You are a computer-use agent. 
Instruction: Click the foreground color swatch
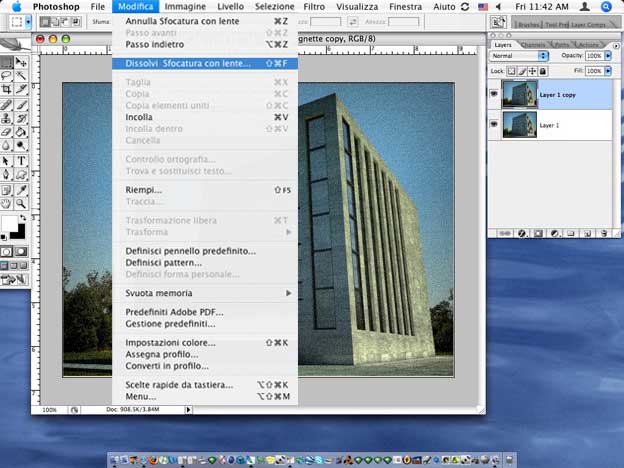point(8,223)
